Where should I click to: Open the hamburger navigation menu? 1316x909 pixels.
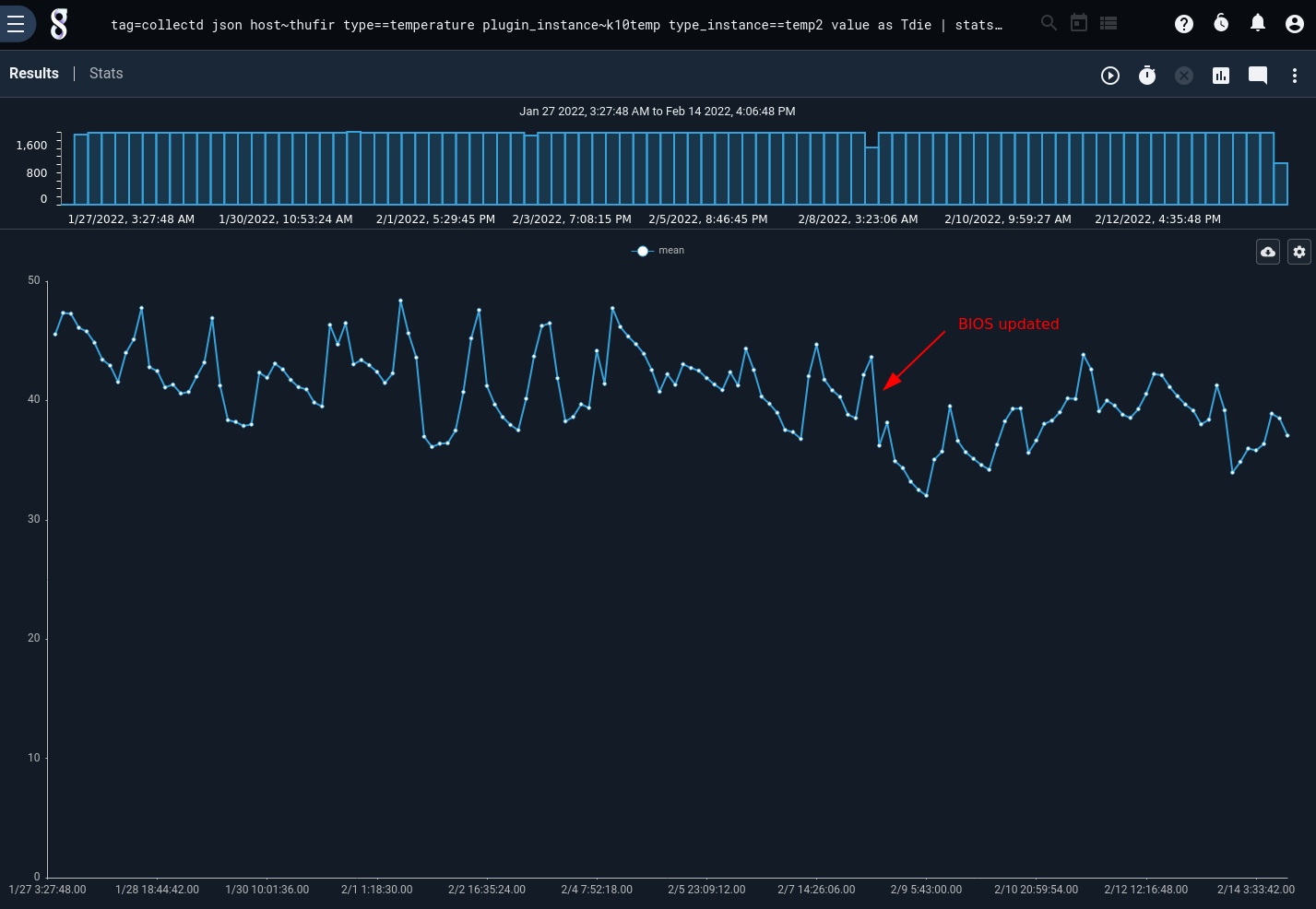[x=16, y=24]
